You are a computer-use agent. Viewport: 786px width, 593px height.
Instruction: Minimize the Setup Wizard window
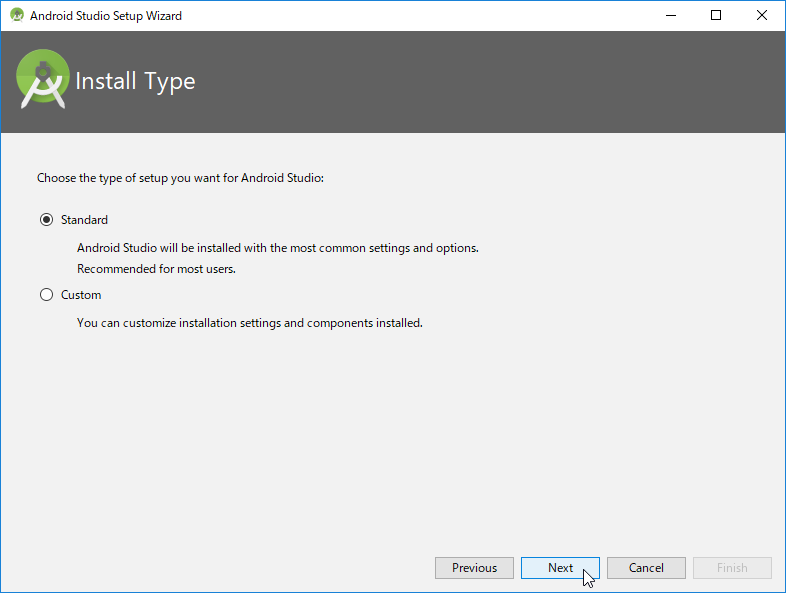(671, 16)
